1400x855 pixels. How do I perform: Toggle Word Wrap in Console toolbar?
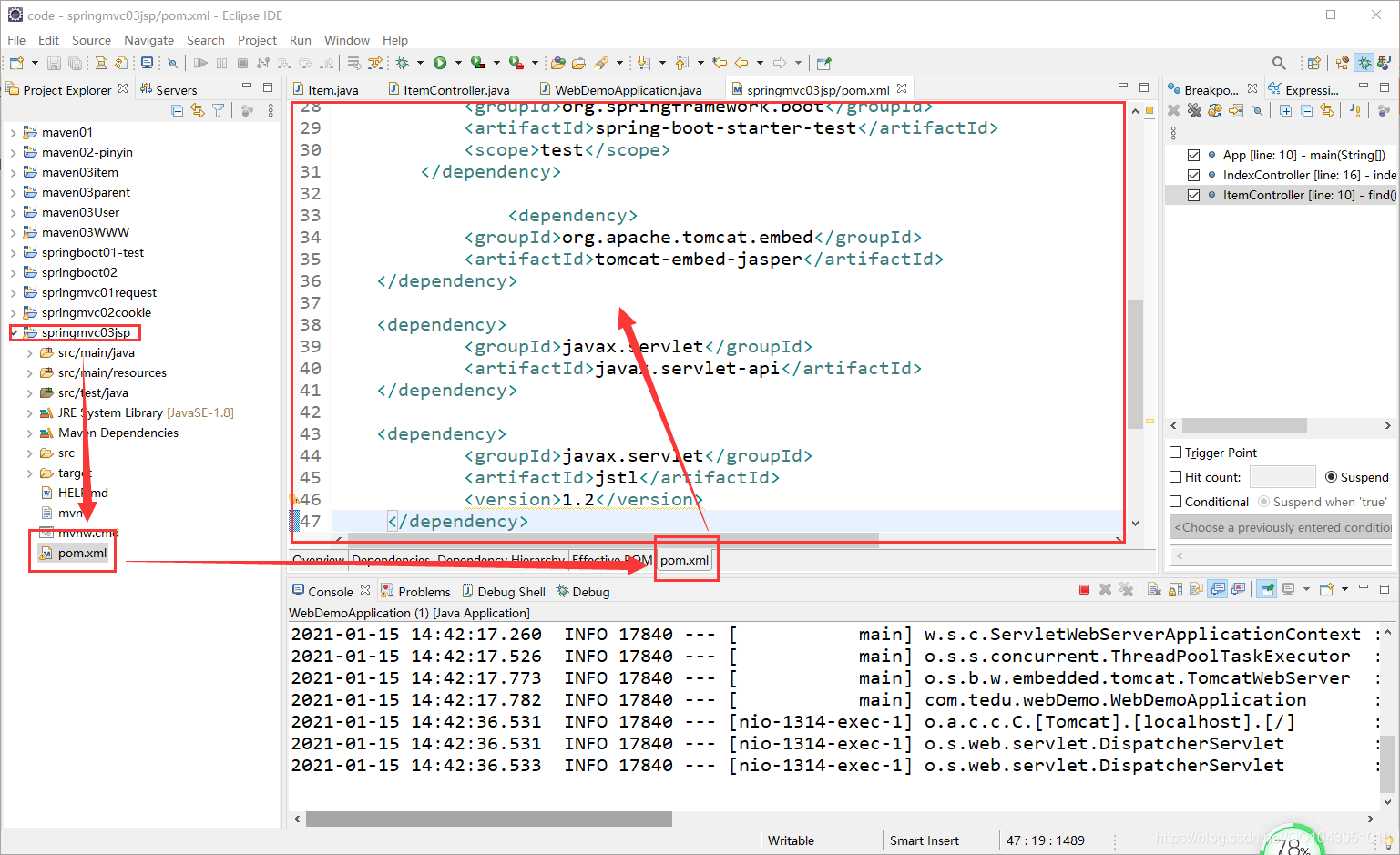point(1196,589)
